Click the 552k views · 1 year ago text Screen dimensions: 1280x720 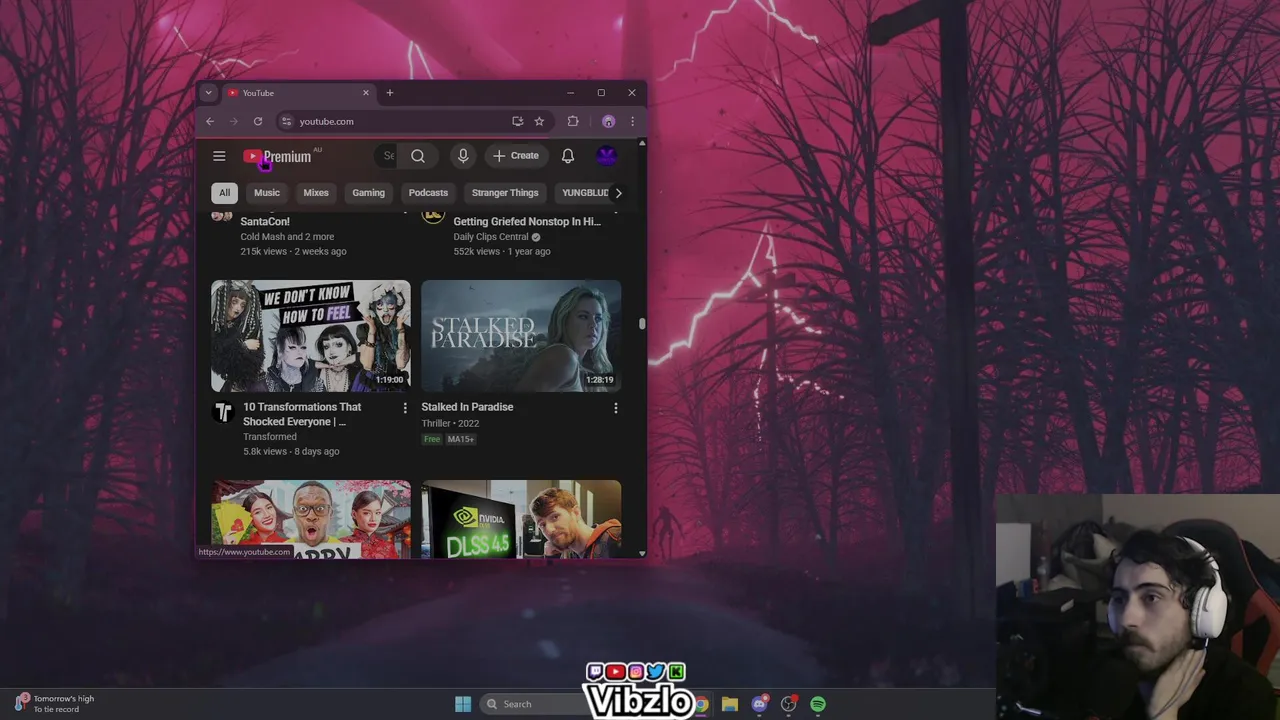tap(502, 252)
